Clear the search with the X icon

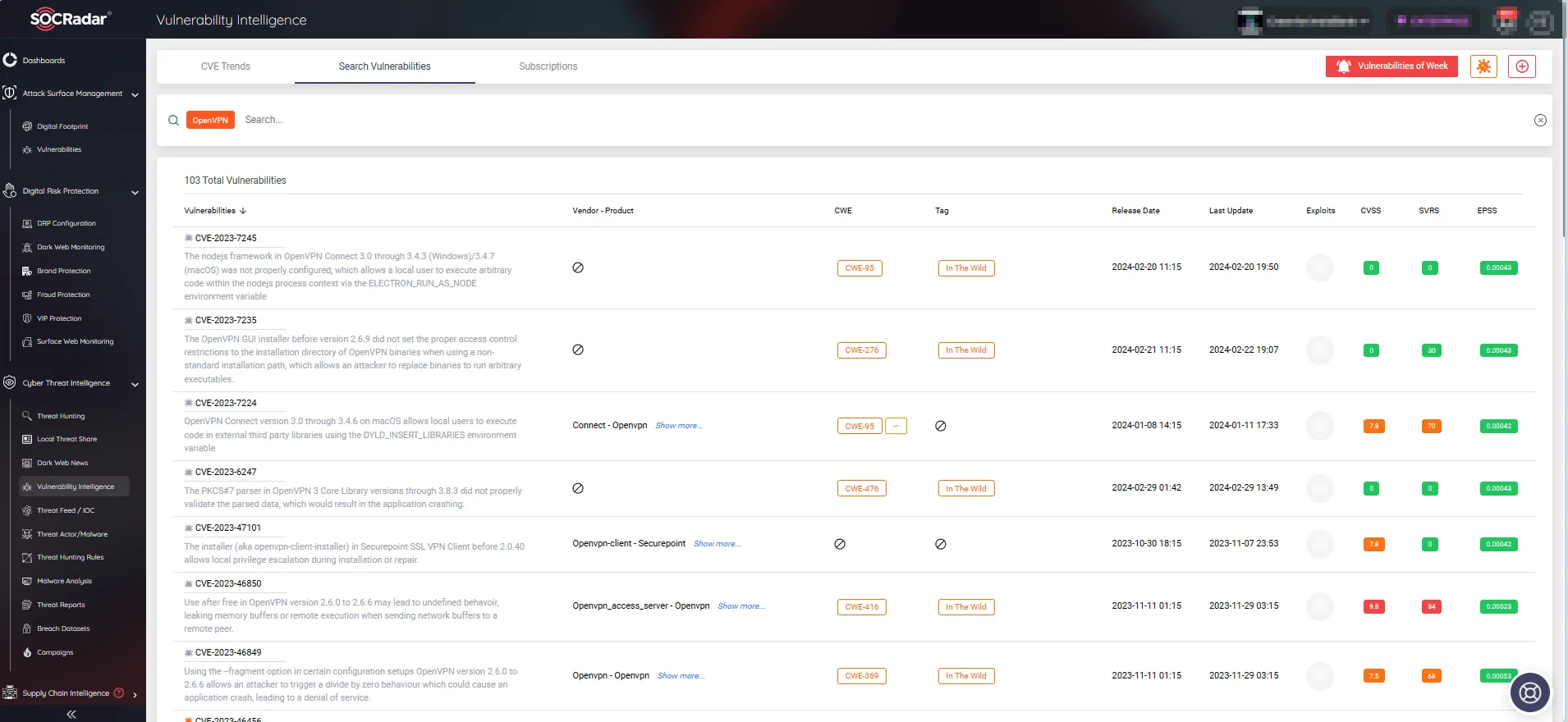(1540, 120)
